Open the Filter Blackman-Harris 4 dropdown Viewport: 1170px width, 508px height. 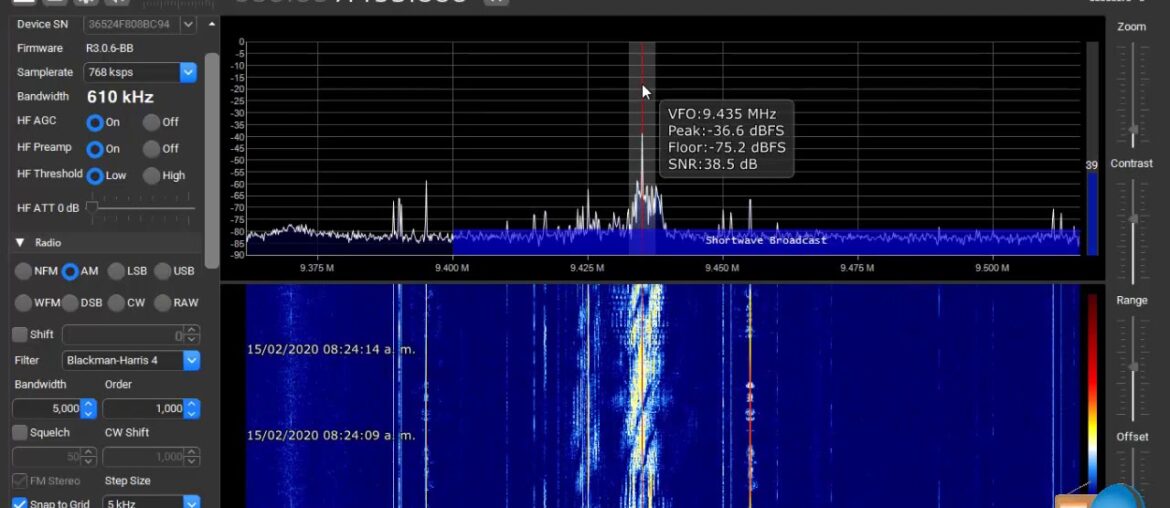(x=192, y=360)
